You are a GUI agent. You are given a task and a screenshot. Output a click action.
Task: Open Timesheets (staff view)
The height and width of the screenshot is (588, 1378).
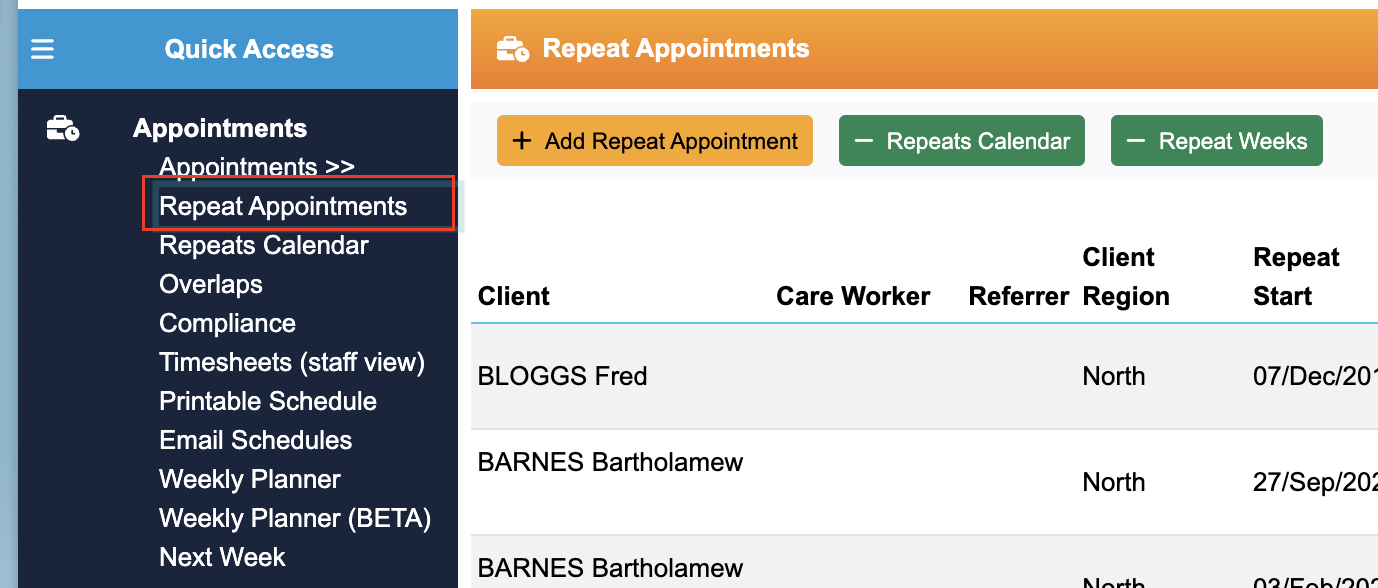[x=292, y=362]
